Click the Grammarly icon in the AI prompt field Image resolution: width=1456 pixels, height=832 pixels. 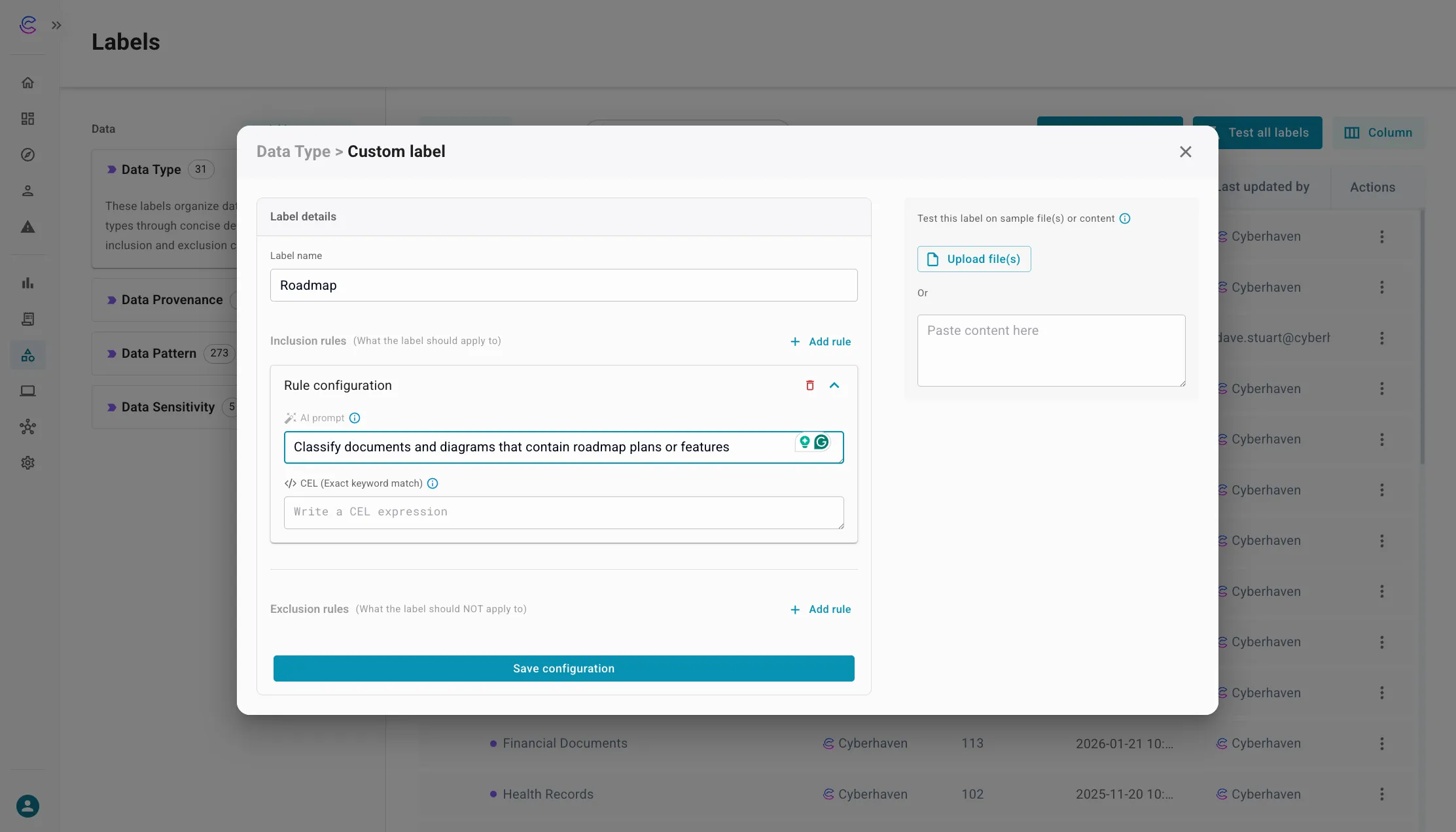pyautogui.click(x=822, y=442)
